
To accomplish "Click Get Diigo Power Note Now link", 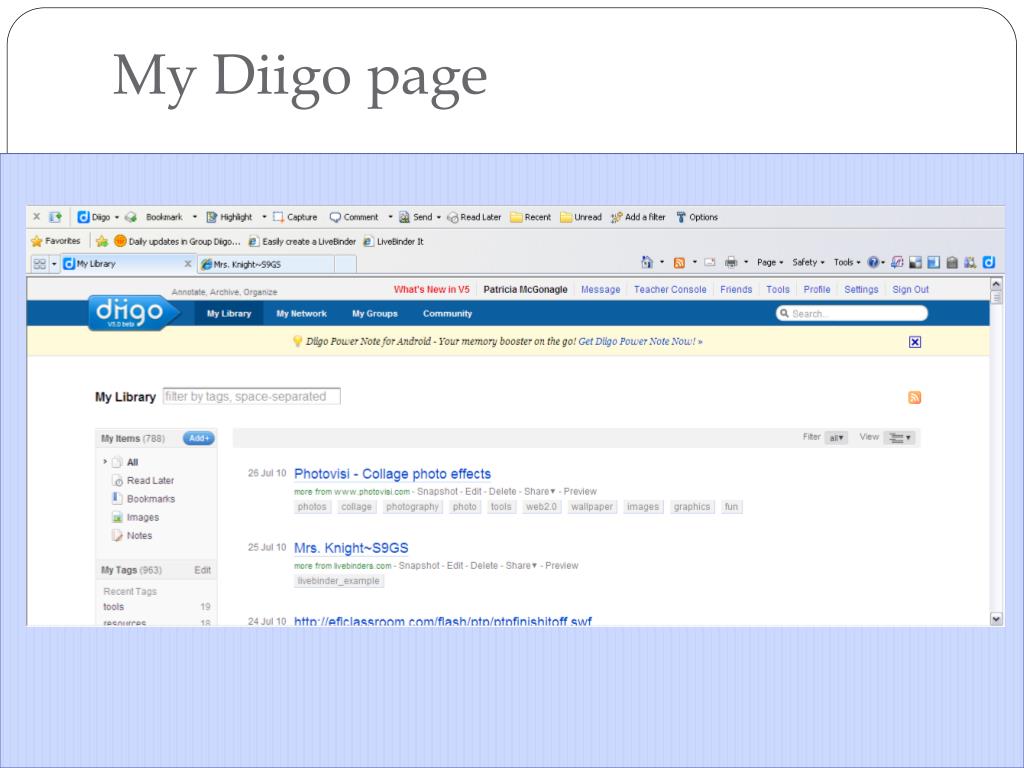I will tap(640, 341).
